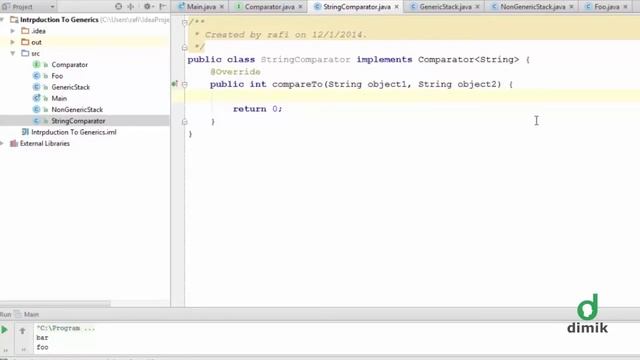640x360 pixels.
Task: Close the GenericStack.java tab
Action: click(477, 7)
